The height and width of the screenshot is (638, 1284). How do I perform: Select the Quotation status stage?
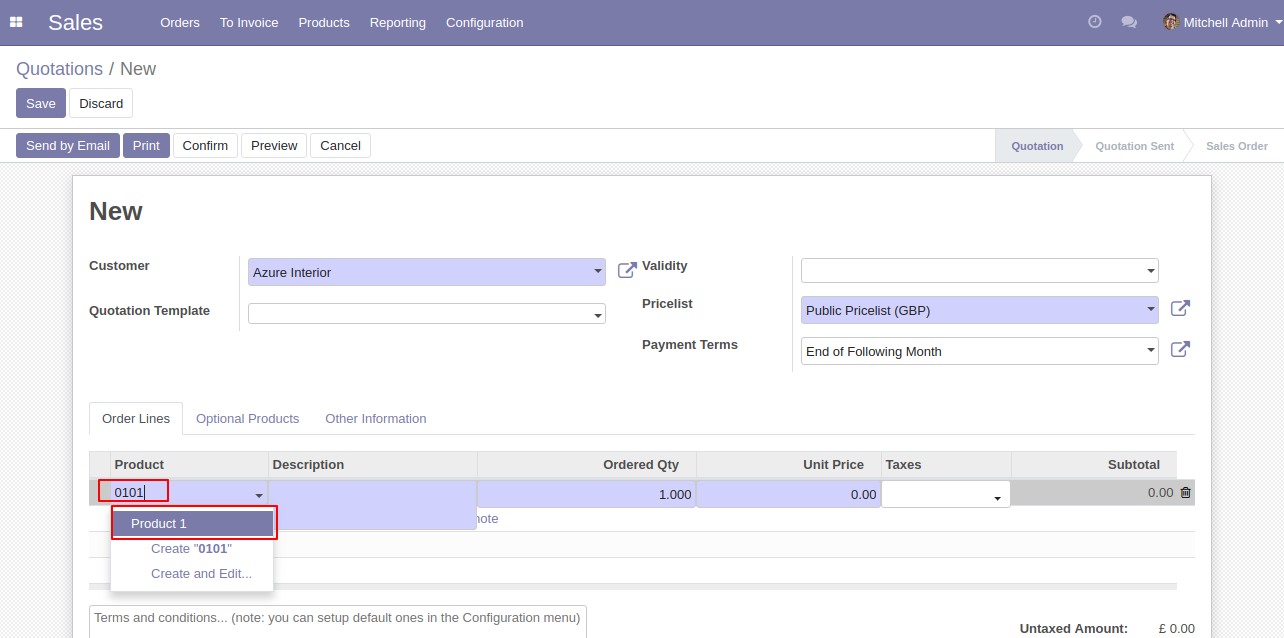[x=1037, y=146]
